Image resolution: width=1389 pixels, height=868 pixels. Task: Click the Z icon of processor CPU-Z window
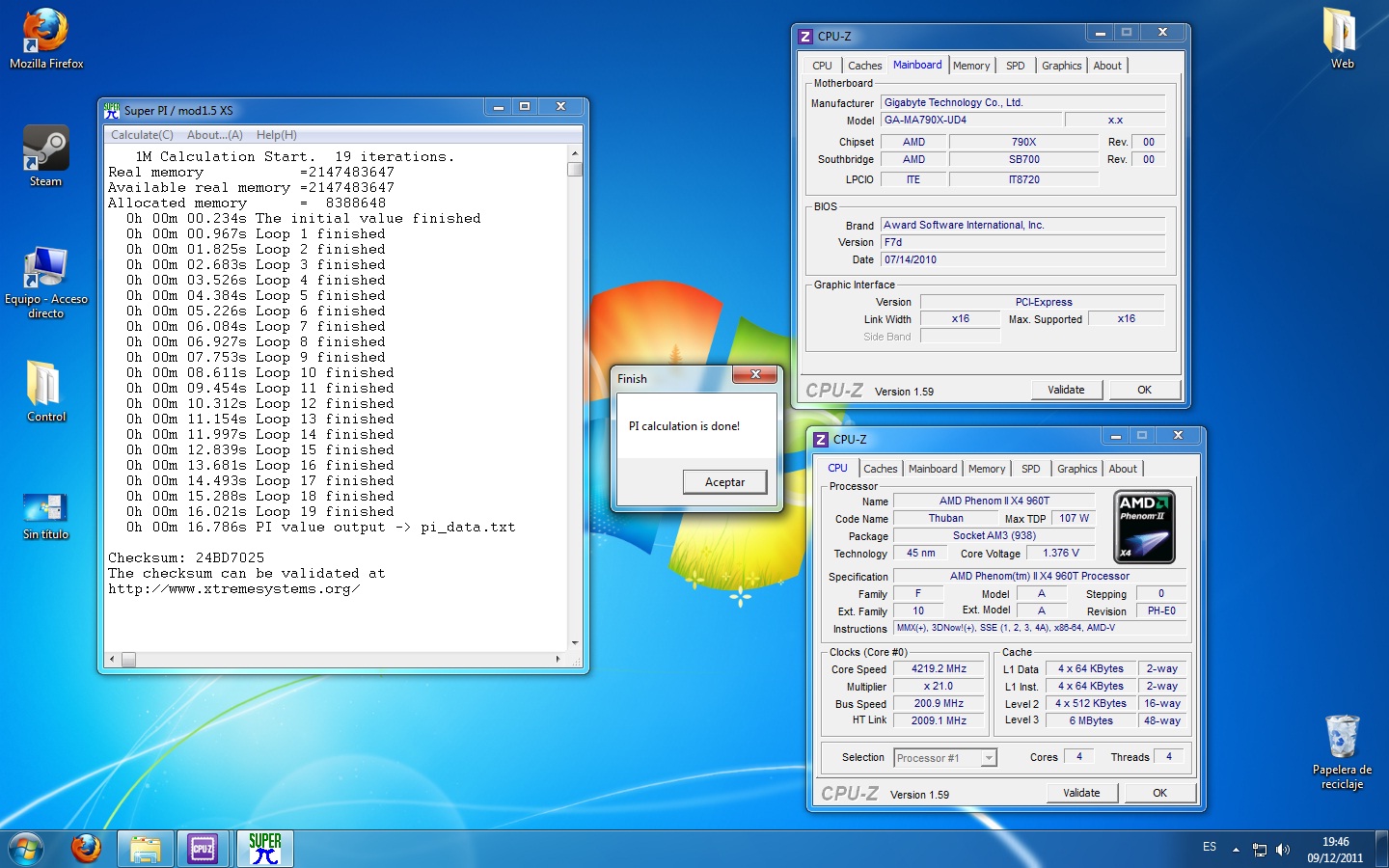click(x=821, y=440)
